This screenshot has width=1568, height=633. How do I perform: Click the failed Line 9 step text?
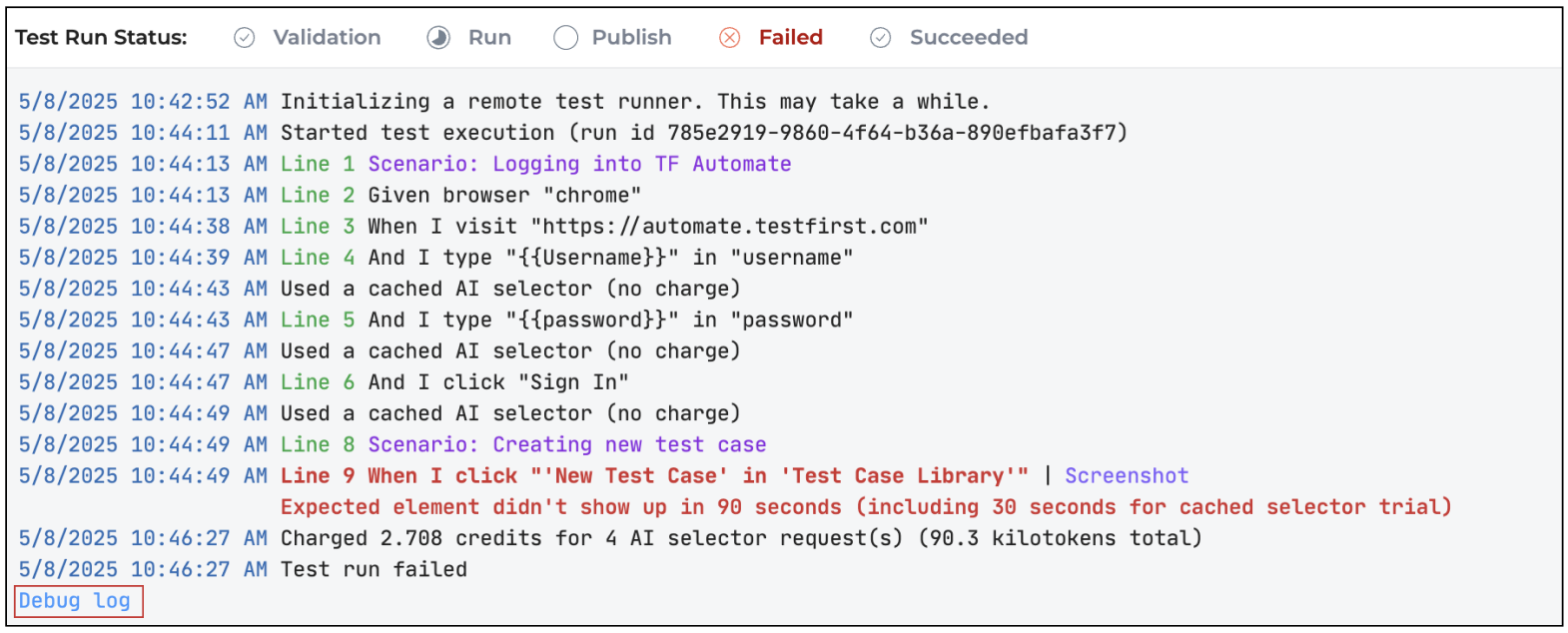(x=654, y=476)
